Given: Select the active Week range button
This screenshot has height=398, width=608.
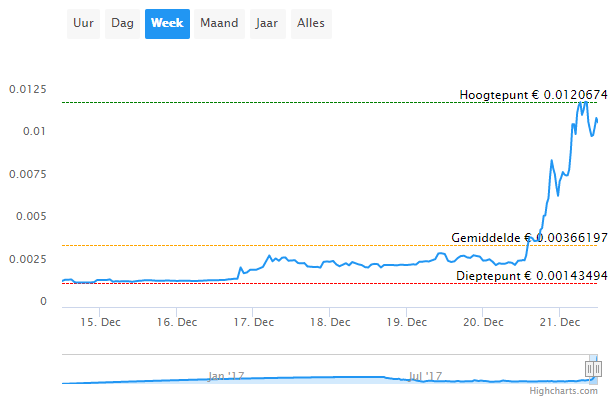Looking at the screenshot, I should pyautogui.click(x=168, y=24).
